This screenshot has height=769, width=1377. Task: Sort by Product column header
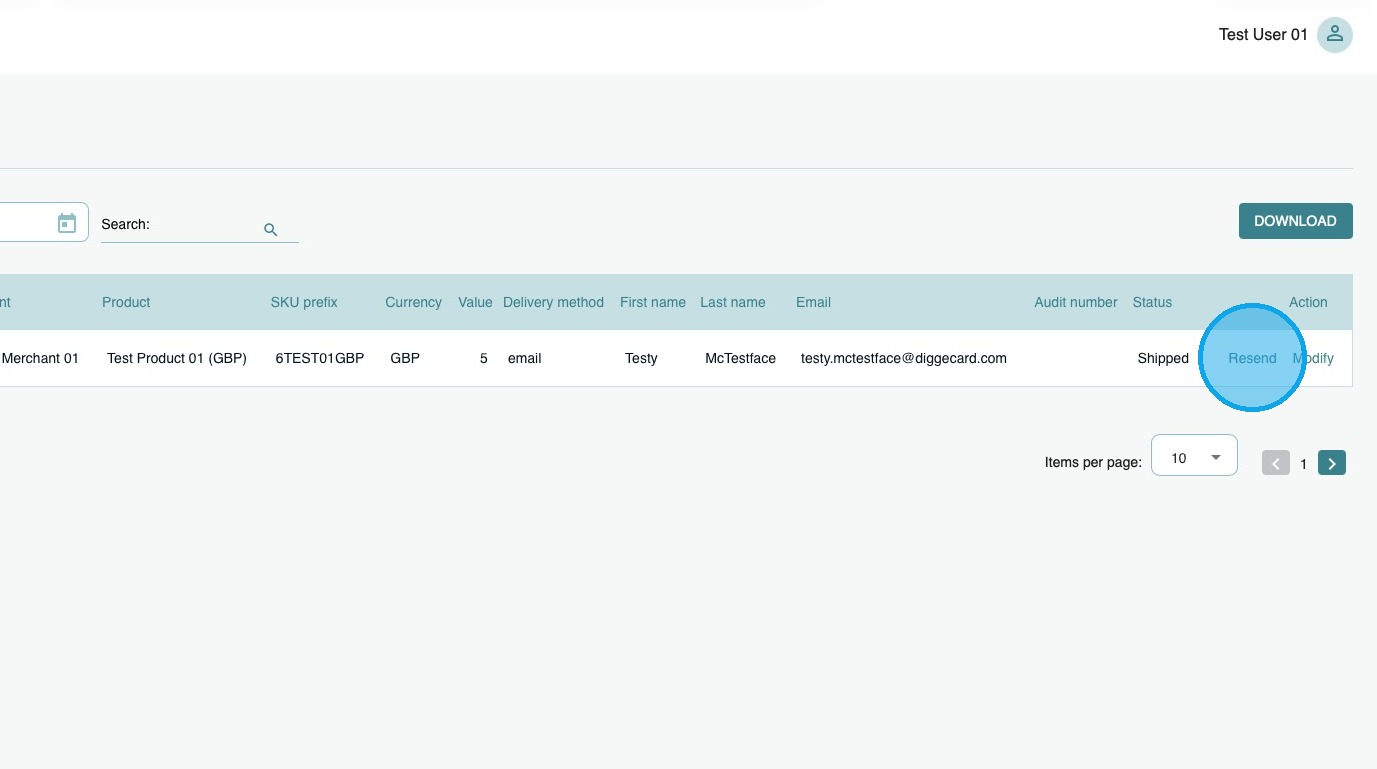pos(126,302)
